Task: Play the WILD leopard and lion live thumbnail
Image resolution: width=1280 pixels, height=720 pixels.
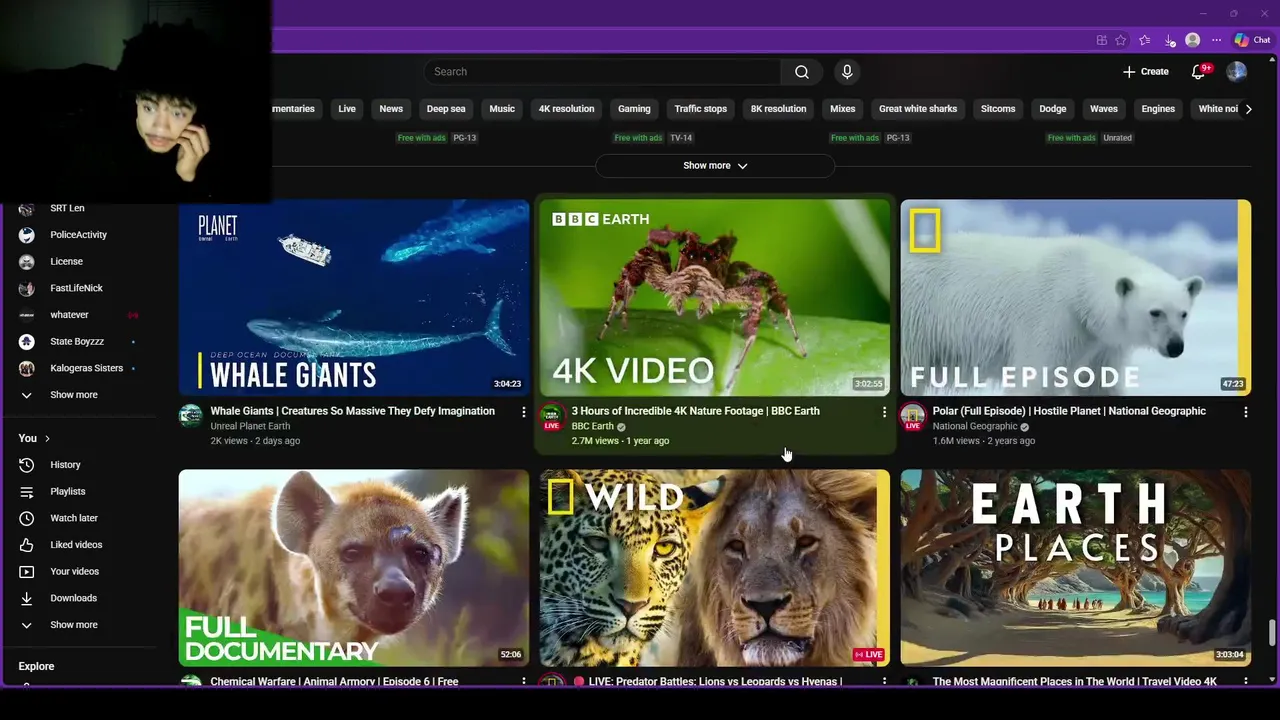Action: pos(715,567)
